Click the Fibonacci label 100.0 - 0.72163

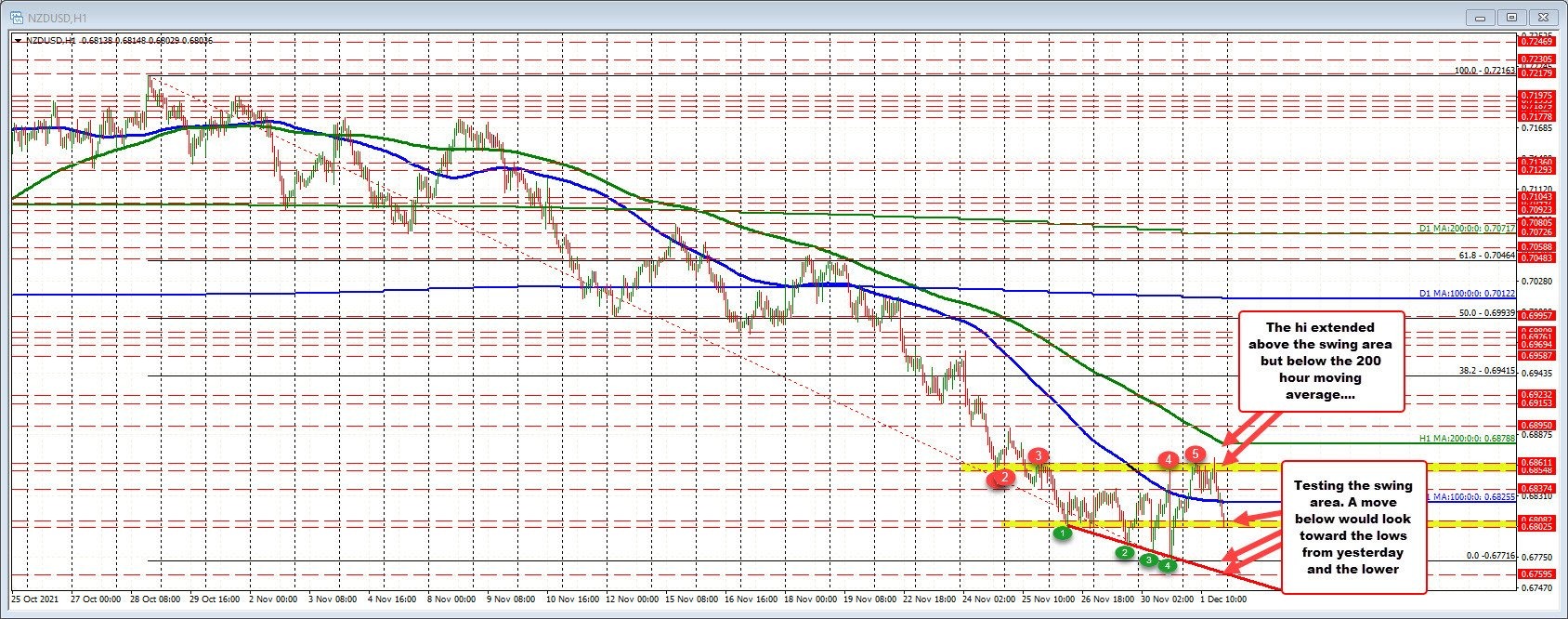(x=1484, y=70)
